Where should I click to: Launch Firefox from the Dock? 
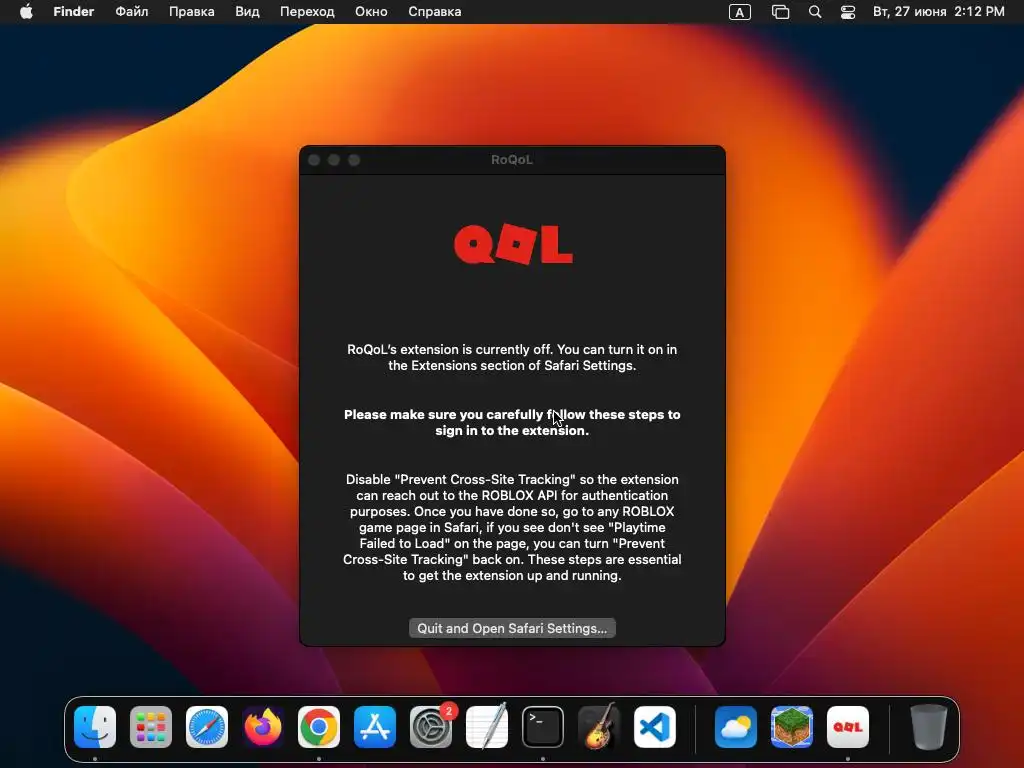tap(263, 727)
